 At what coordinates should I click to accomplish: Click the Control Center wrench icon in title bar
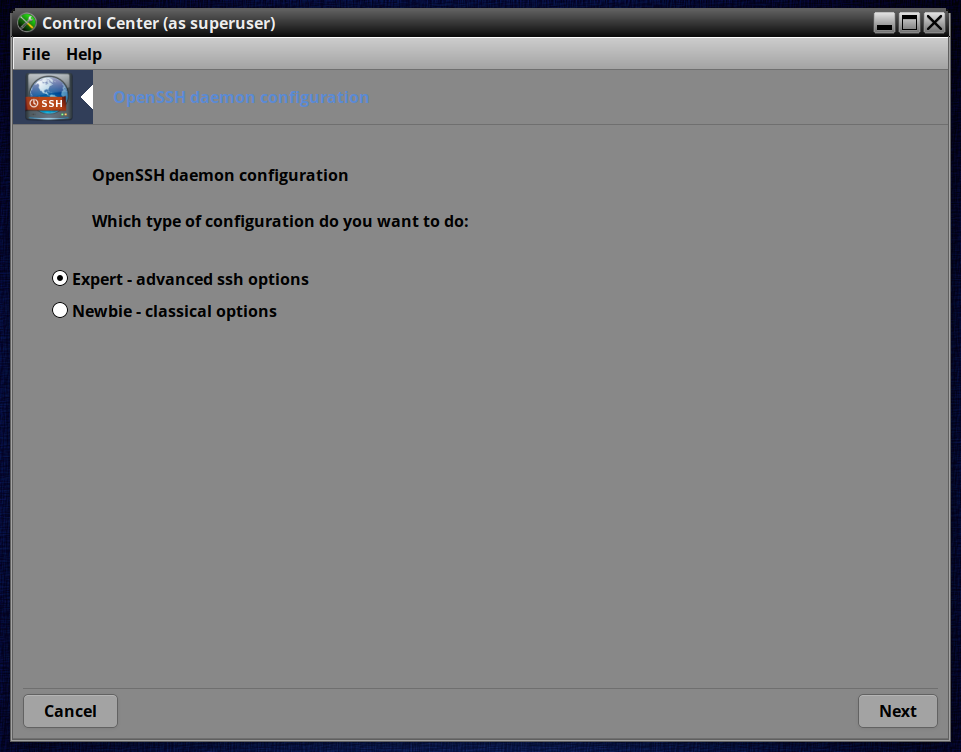[x=27, y=23]
